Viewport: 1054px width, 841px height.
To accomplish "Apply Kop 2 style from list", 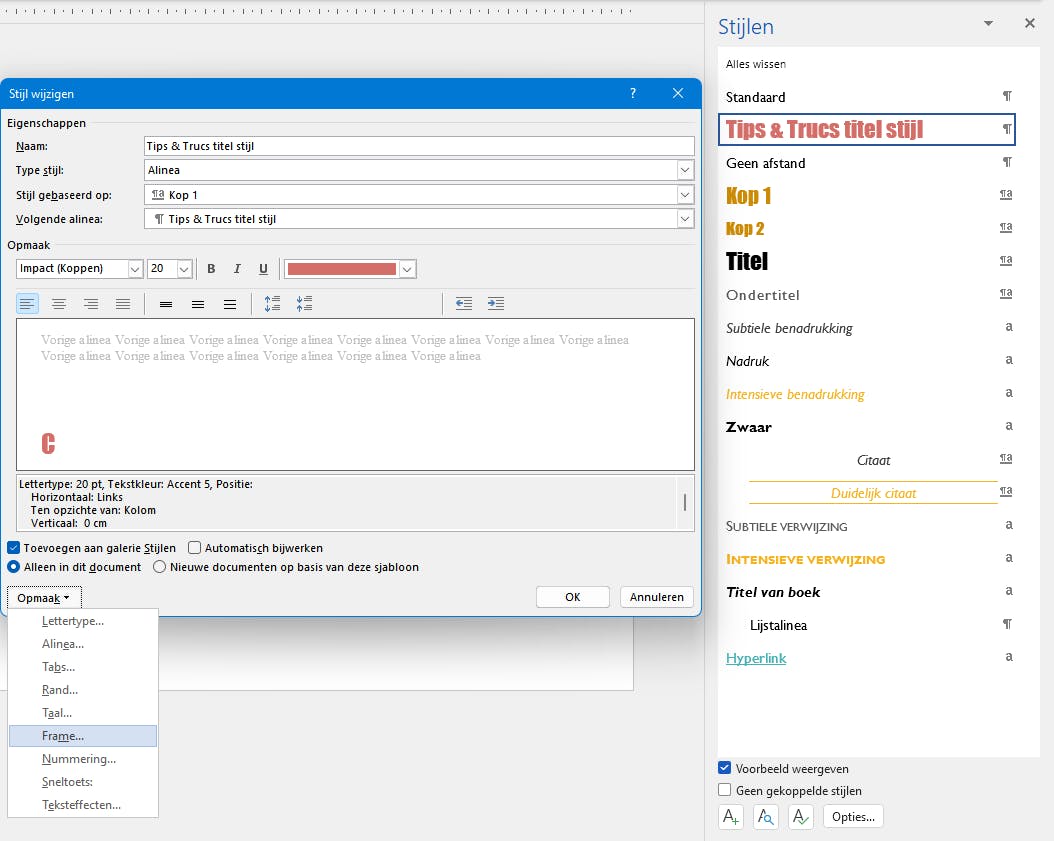I will (866, 229).
